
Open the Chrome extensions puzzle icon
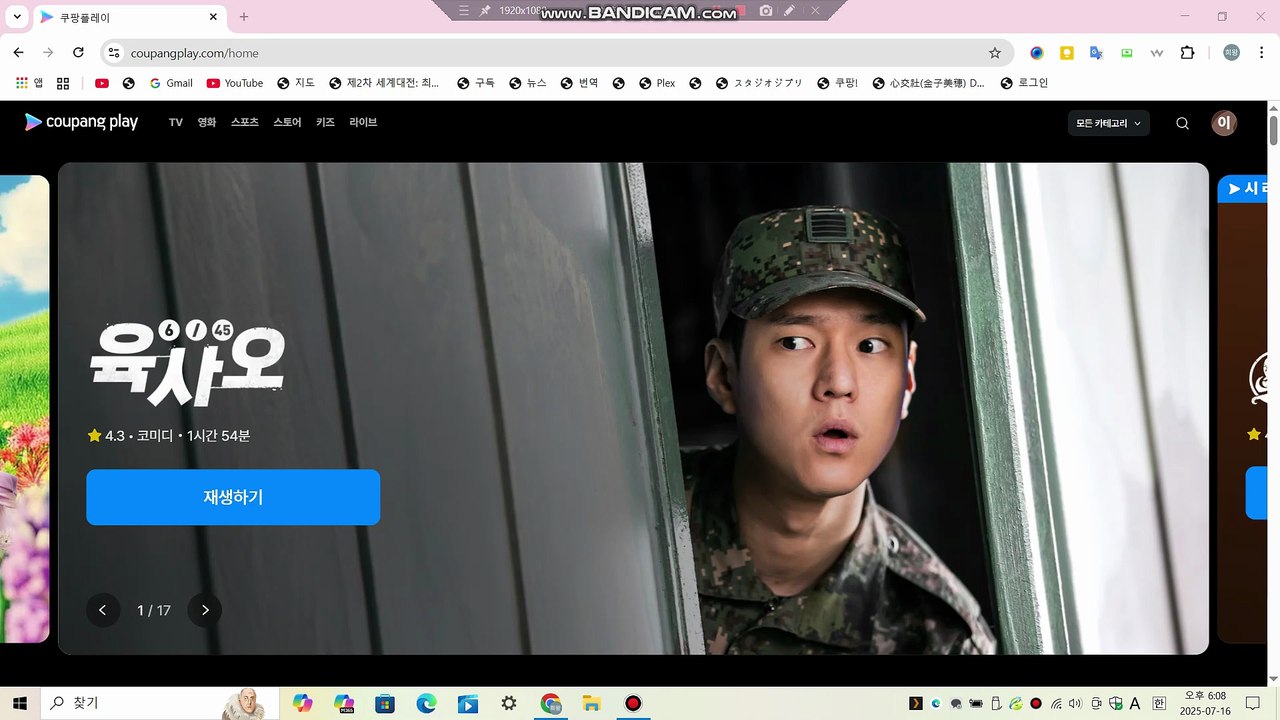point(1188,53)
